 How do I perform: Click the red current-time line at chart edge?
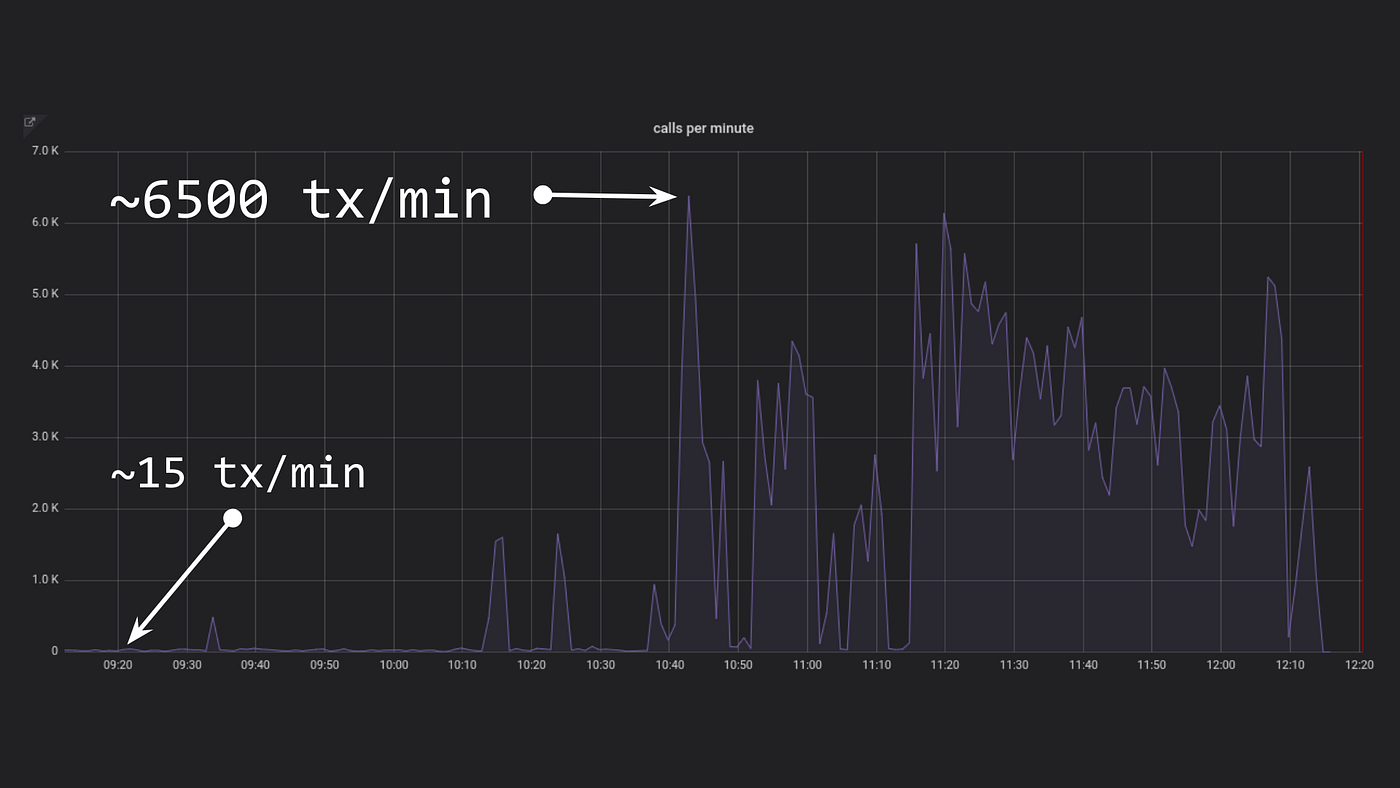(x=1361, y=401)
